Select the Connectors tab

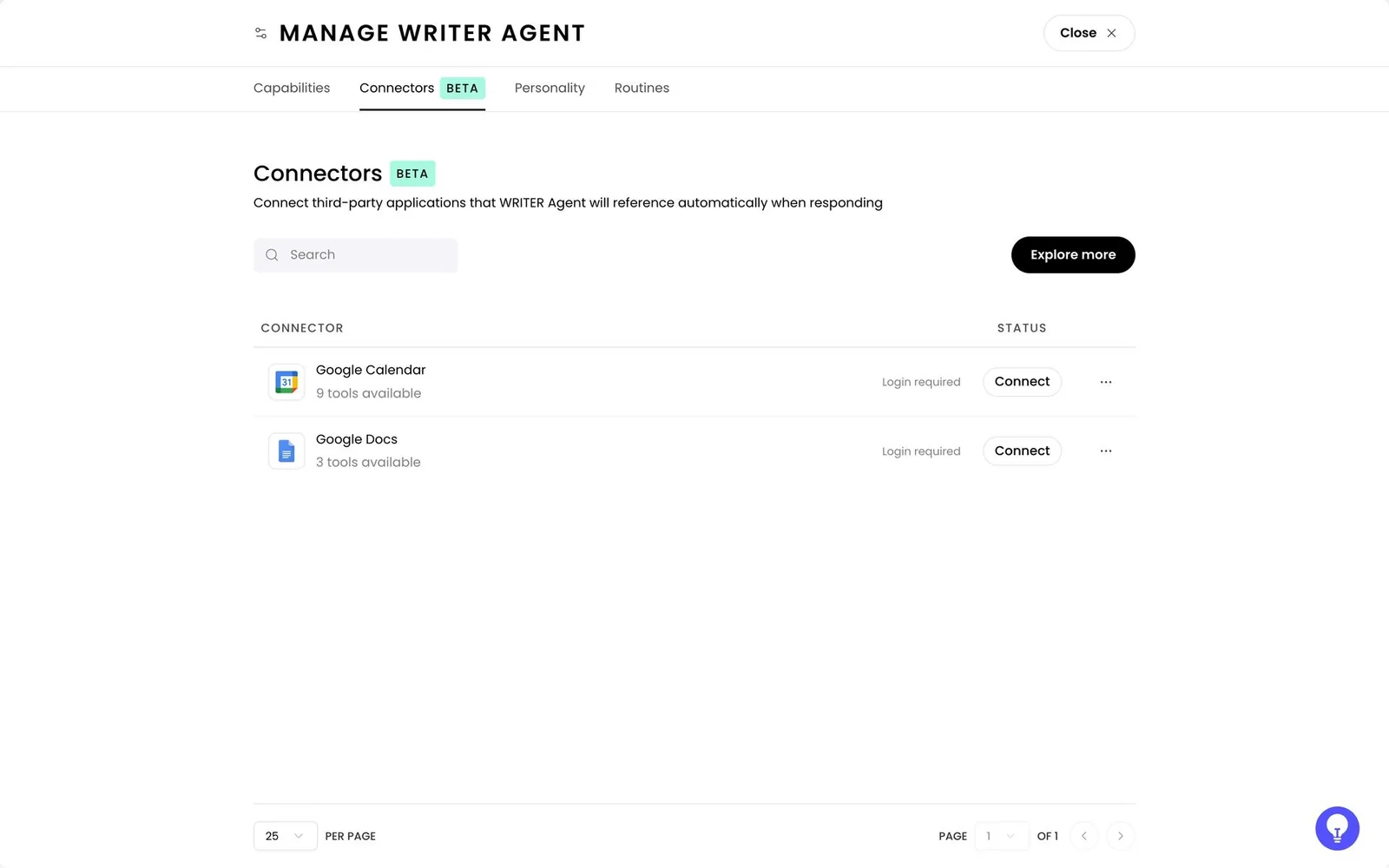click(422, 88)
